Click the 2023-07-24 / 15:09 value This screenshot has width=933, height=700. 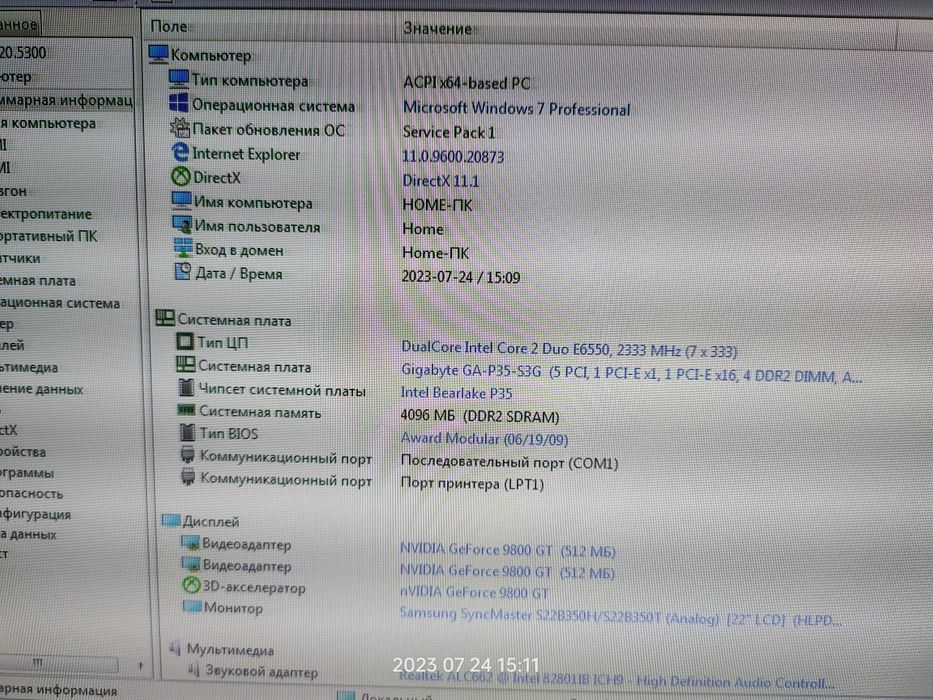point(461,277)
